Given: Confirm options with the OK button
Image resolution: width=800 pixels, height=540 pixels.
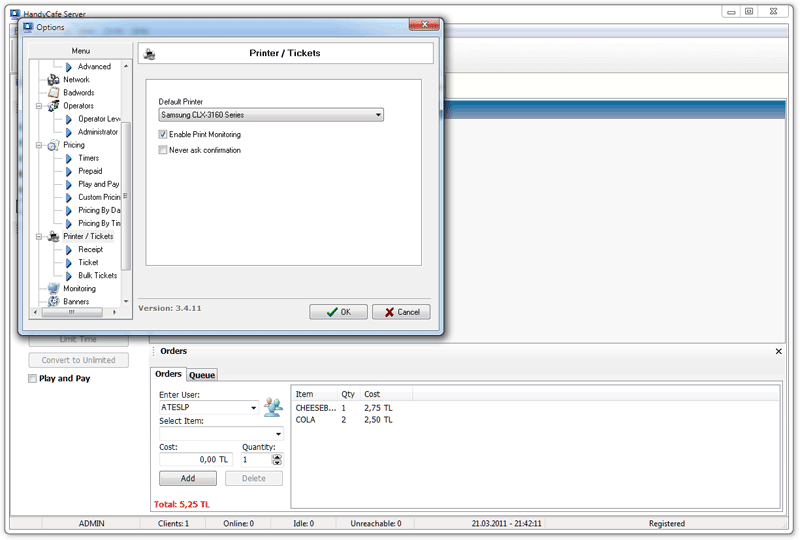Looking at the screenshot, I should (x=338, y=312).
